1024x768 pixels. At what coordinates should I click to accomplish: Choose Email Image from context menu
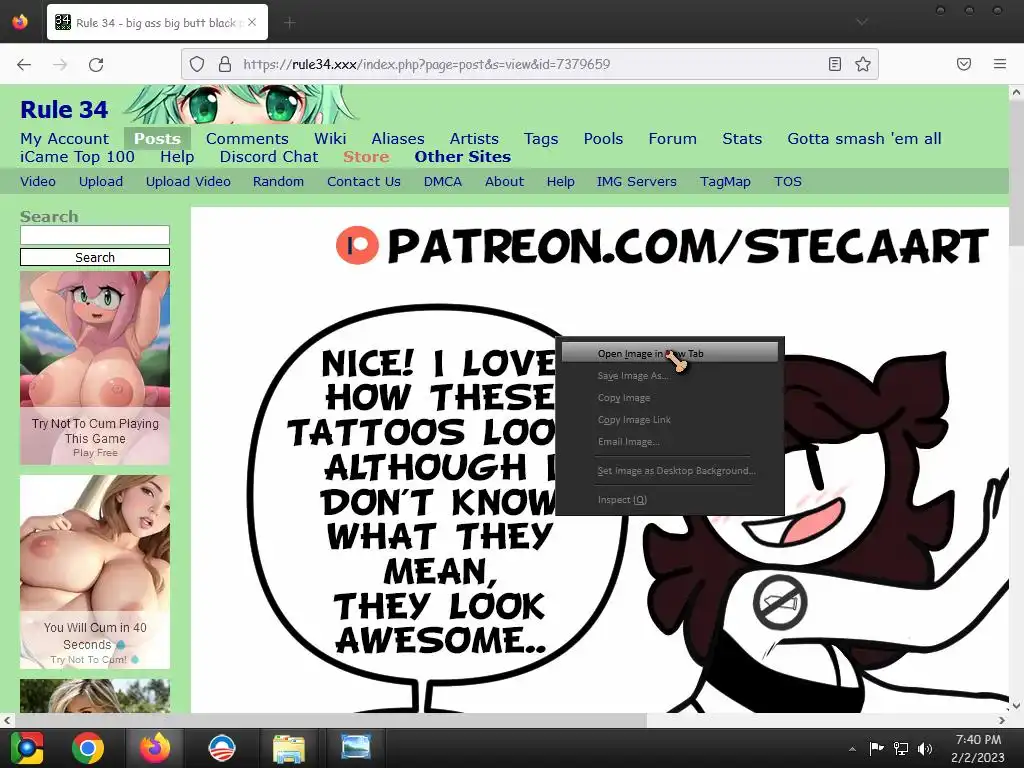670,442
